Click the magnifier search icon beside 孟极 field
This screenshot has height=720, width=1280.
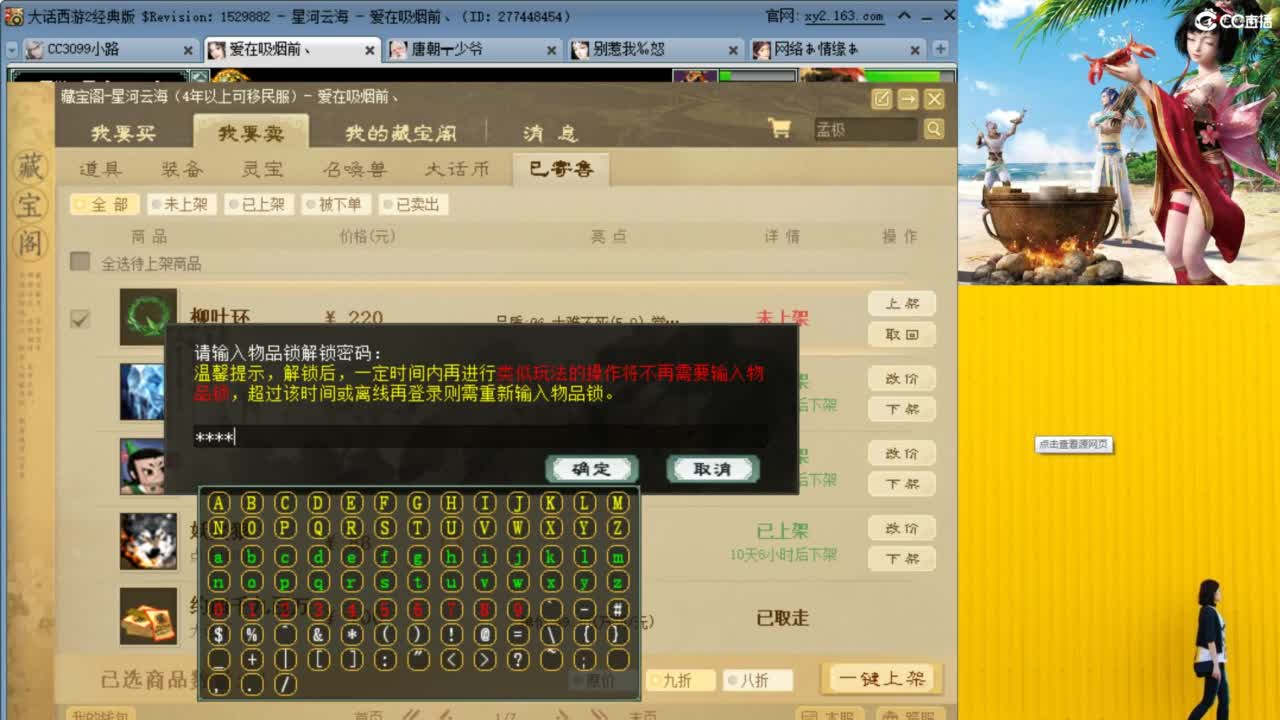pyautogui.click(x=933, y=130)
